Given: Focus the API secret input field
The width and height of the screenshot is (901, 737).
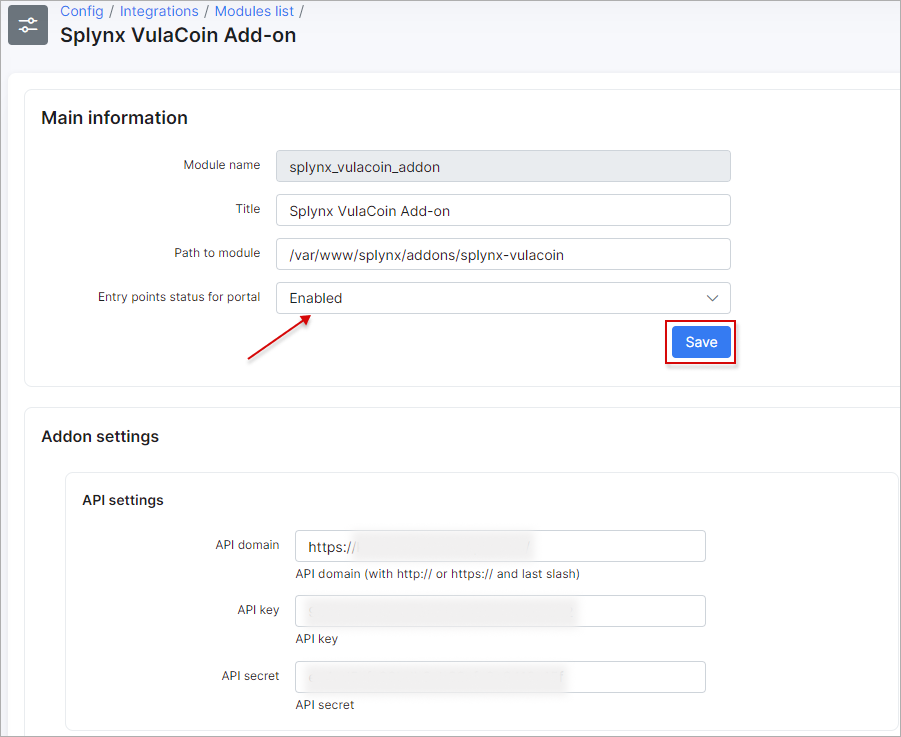Looking at the screenshot, I should click(x=500, y=677).
